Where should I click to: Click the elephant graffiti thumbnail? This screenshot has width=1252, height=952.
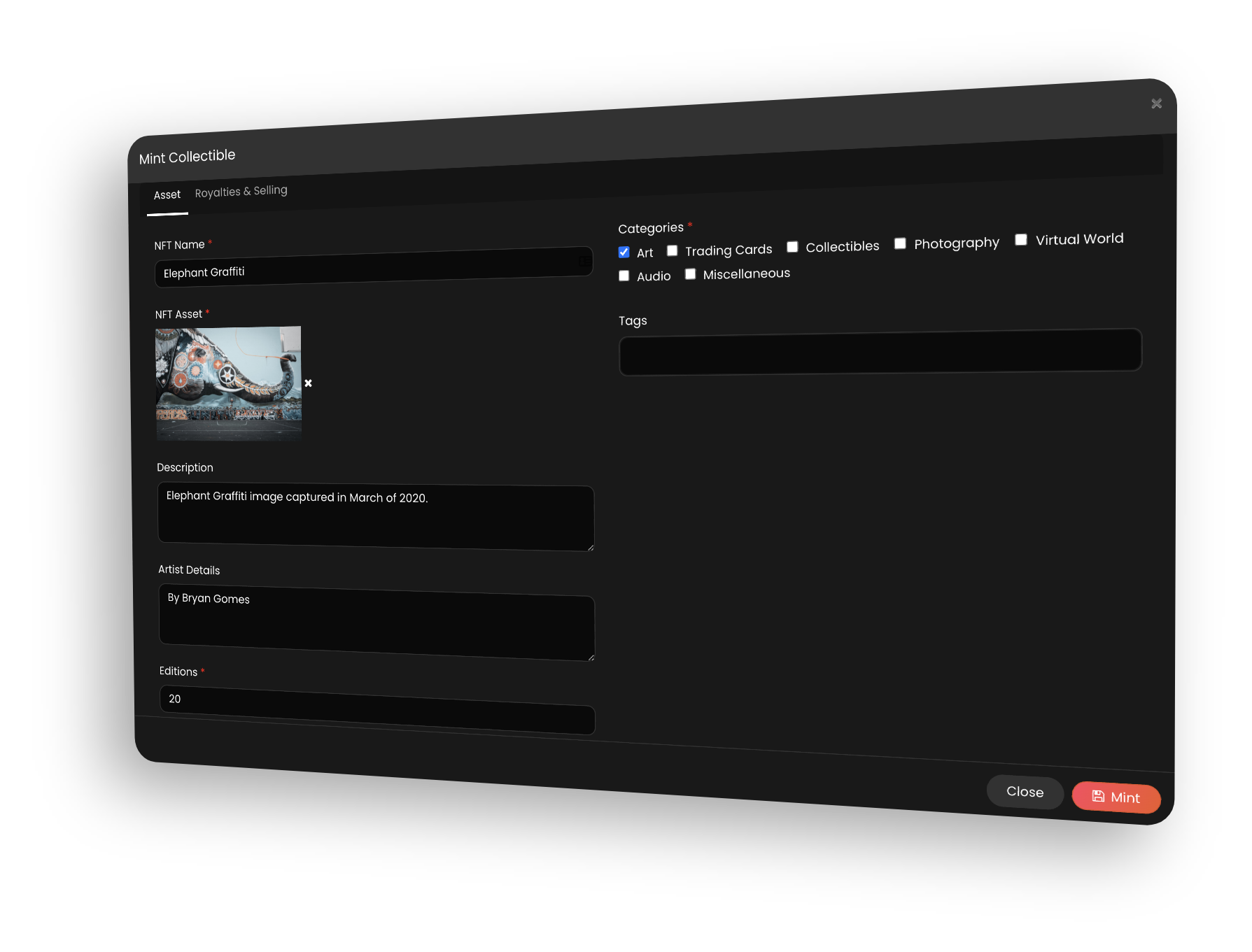[x=229, y=383]
